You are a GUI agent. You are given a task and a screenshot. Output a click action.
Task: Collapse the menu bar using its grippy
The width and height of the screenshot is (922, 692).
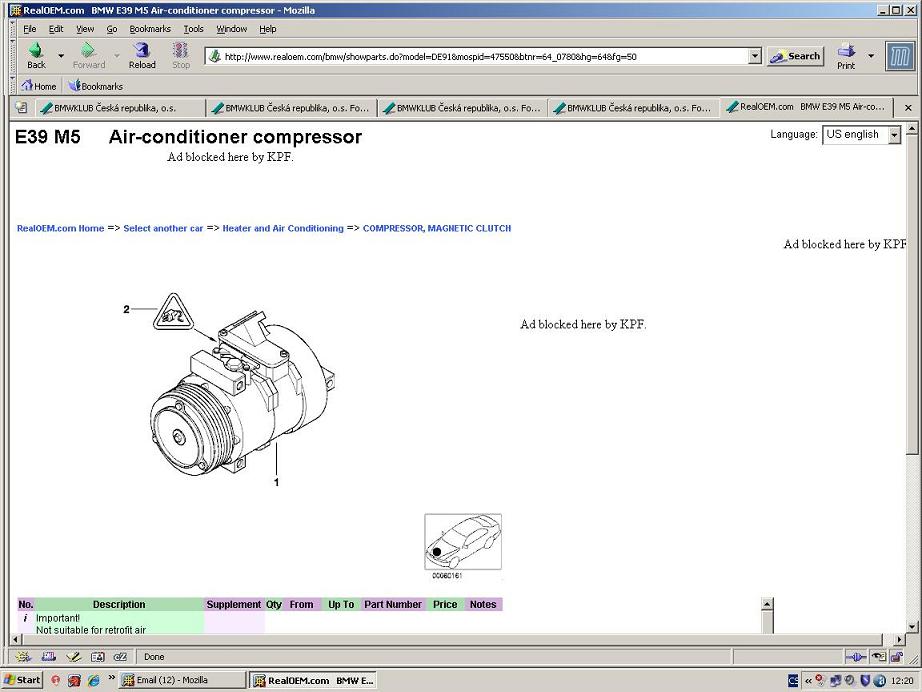pos(13,29)
